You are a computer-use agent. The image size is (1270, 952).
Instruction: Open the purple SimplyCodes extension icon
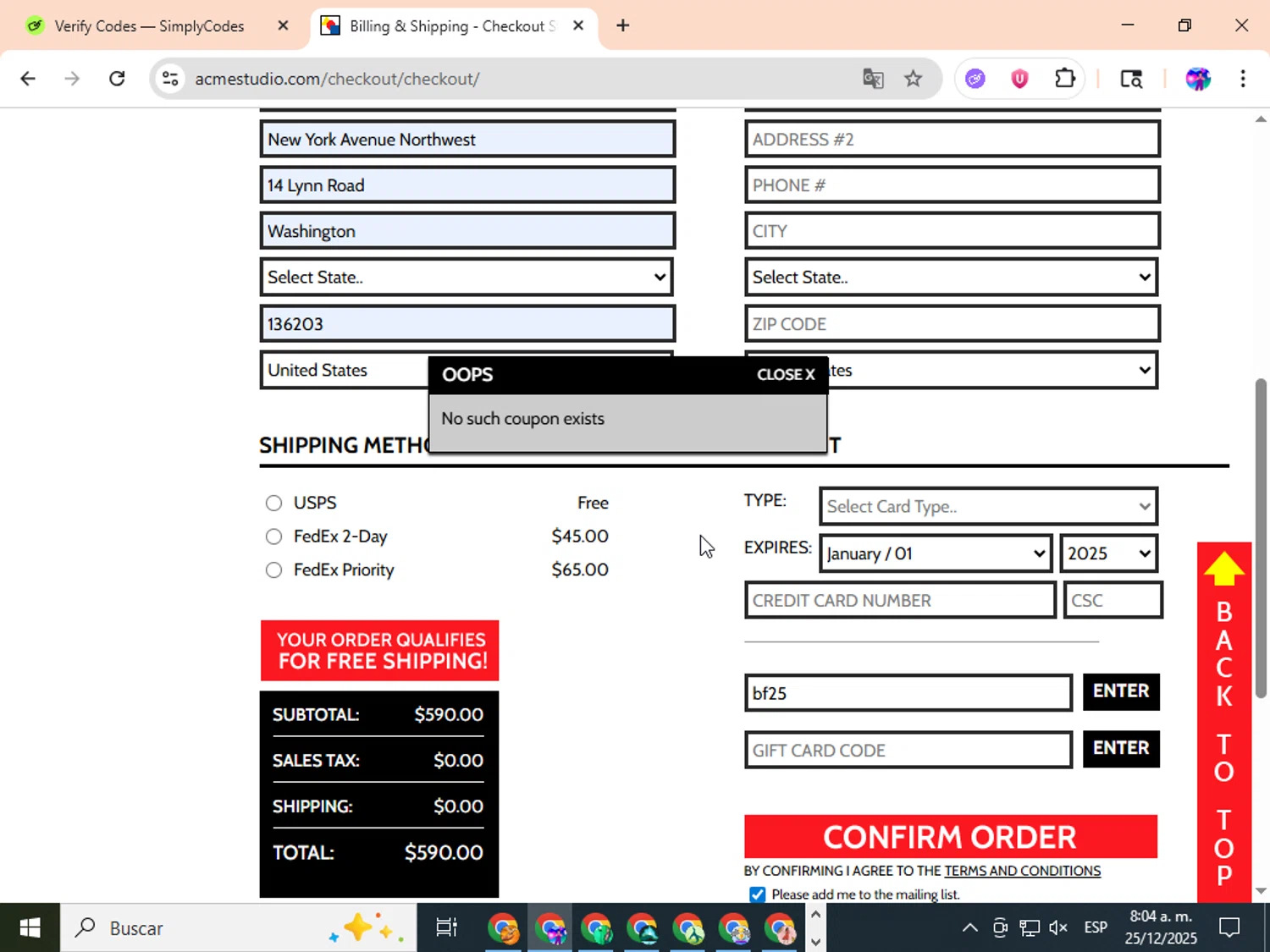click(x=975, y=79)
